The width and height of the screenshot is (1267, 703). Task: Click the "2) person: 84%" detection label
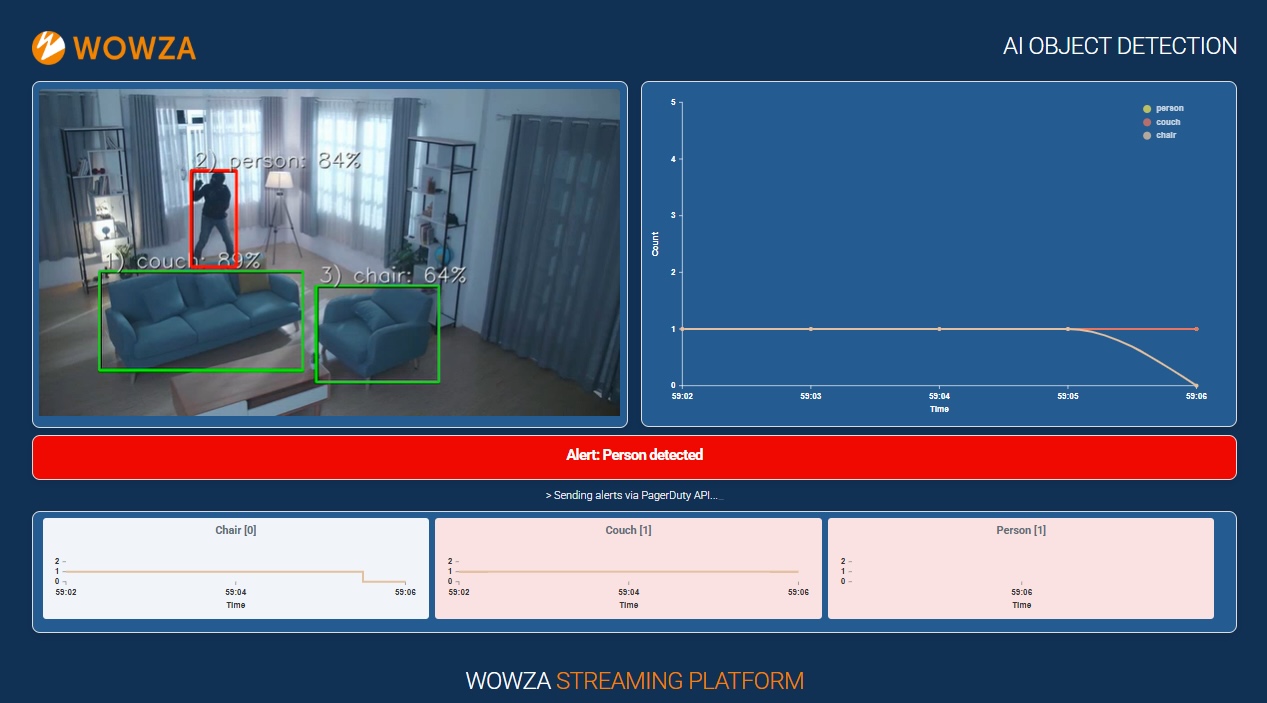point(277,160)
